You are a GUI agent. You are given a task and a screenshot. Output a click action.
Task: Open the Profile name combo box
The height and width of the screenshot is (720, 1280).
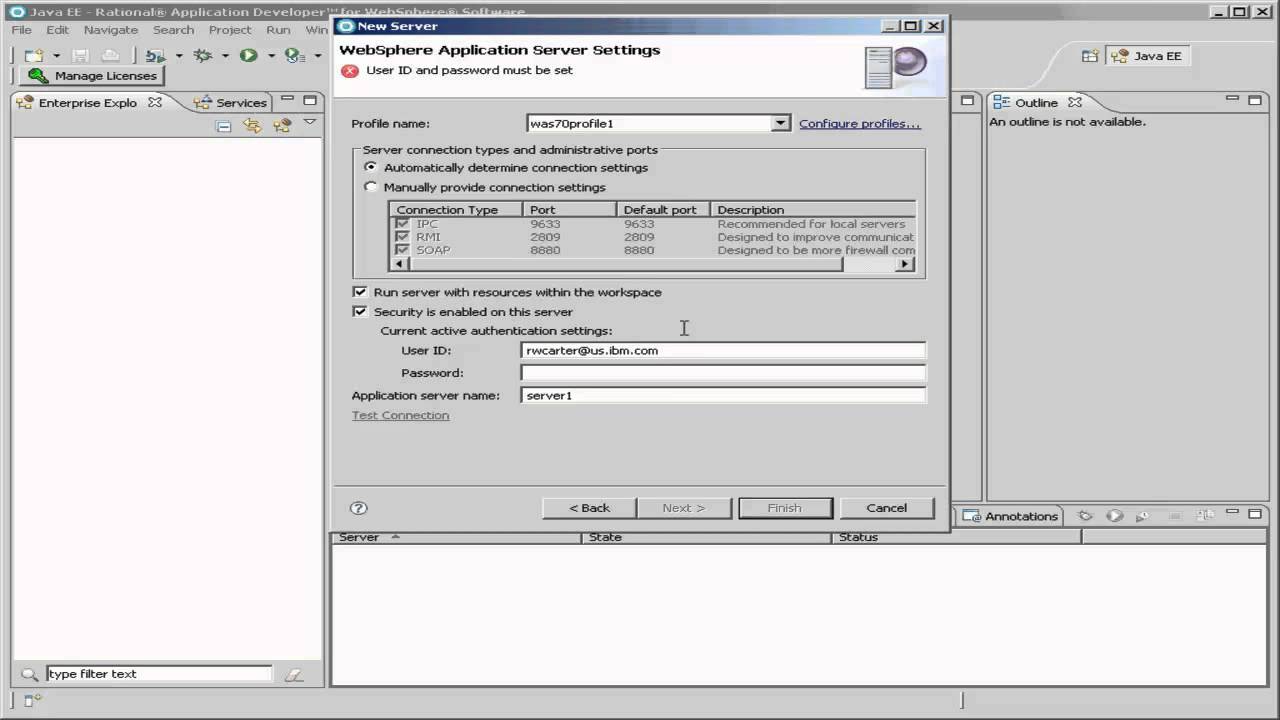658,123
